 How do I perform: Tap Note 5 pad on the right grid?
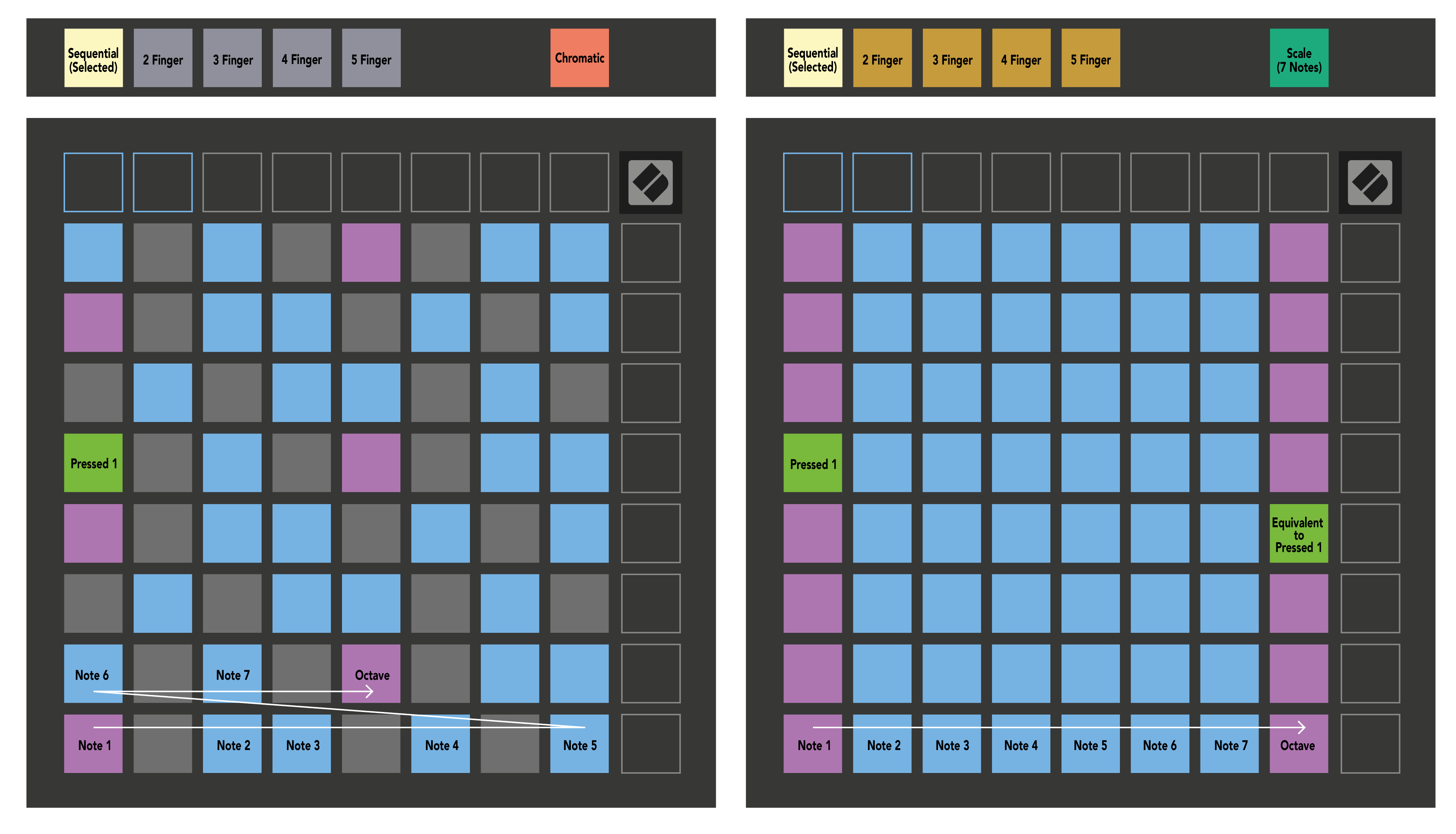click(x=1090, y=743)
